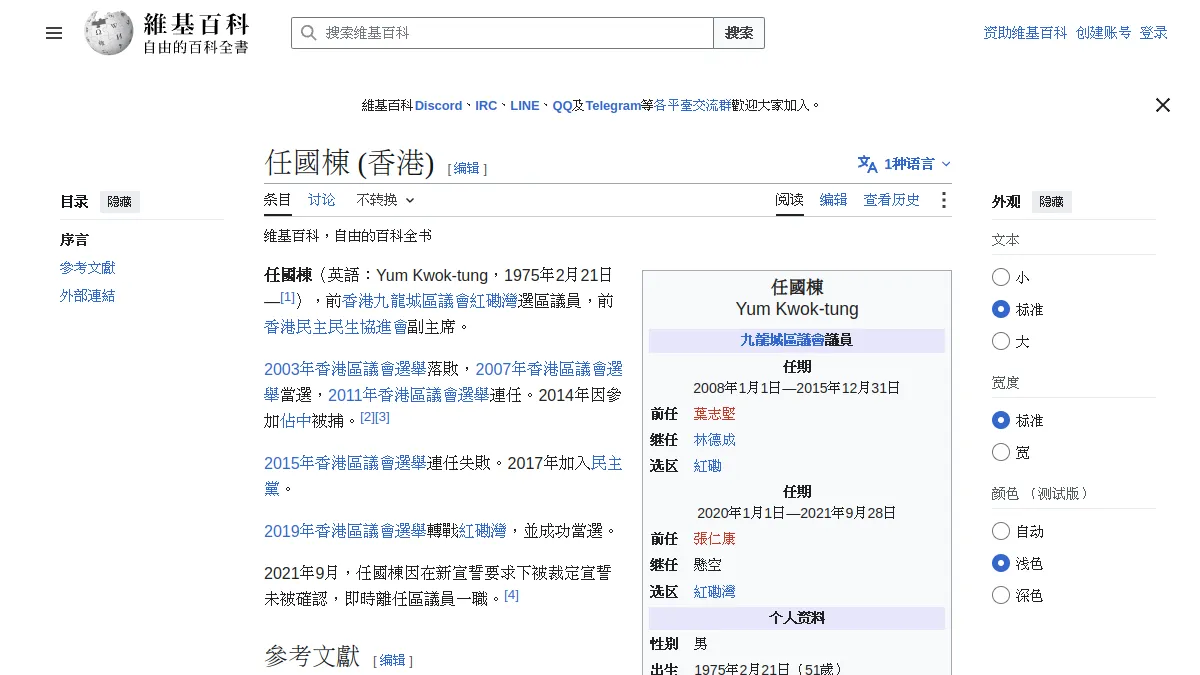Select the 小 text size option
This screenshot has height=675, width=1200.
click(x=1001, y=277)
